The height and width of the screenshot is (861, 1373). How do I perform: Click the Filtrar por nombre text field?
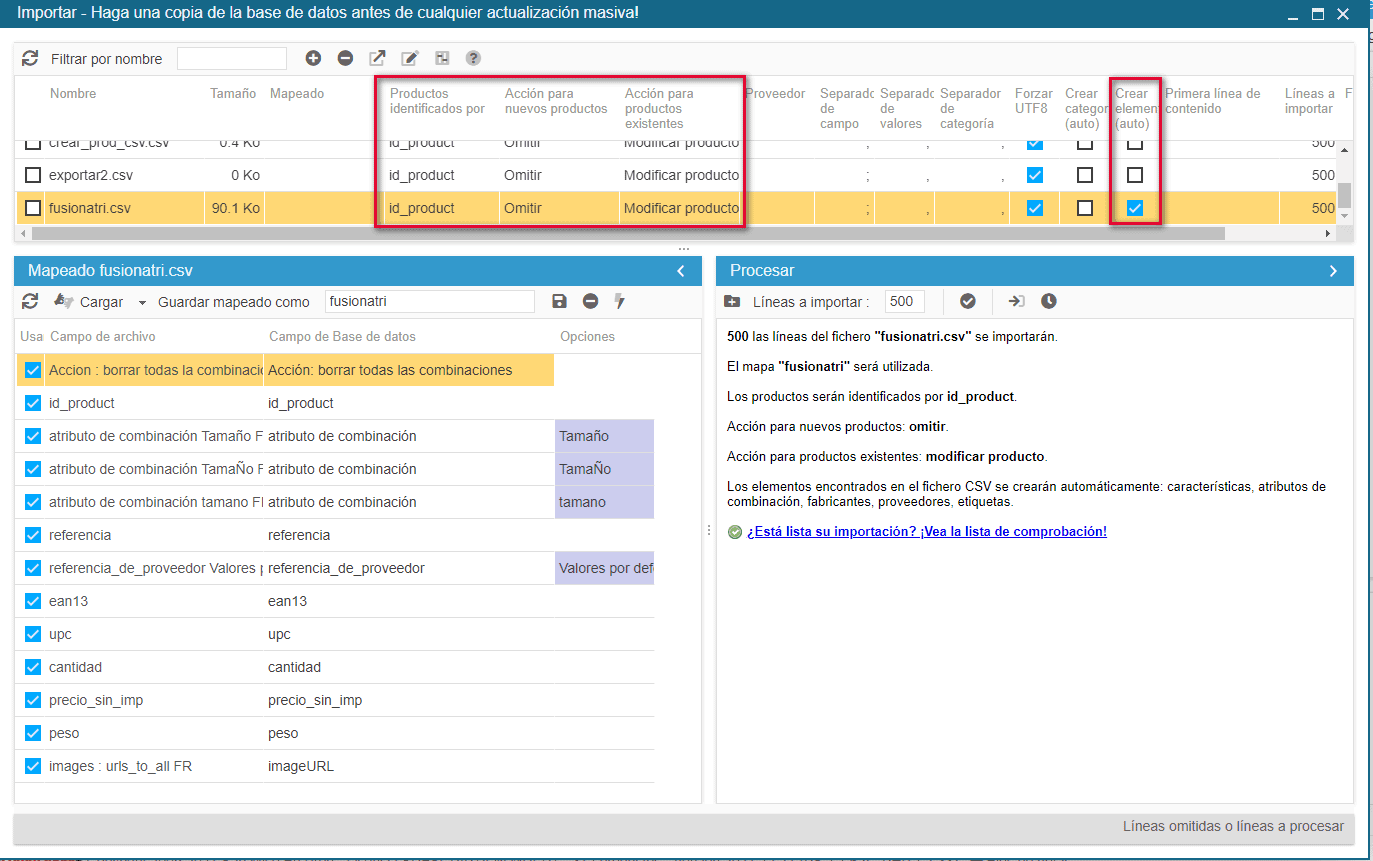click(232, 59)
